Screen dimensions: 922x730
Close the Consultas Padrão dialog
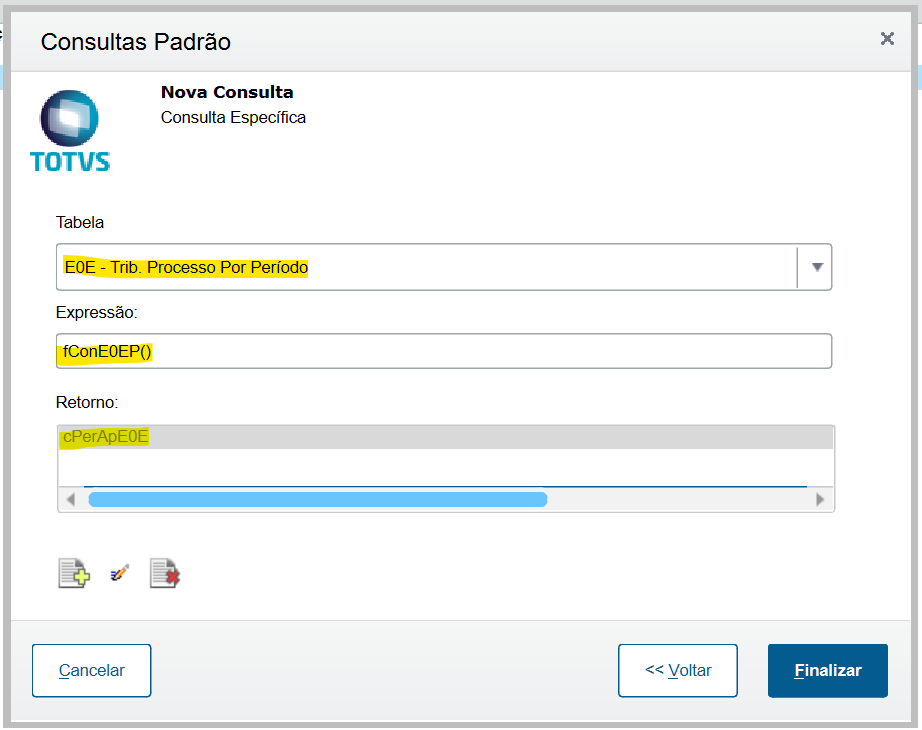click(x=887, y=39)
